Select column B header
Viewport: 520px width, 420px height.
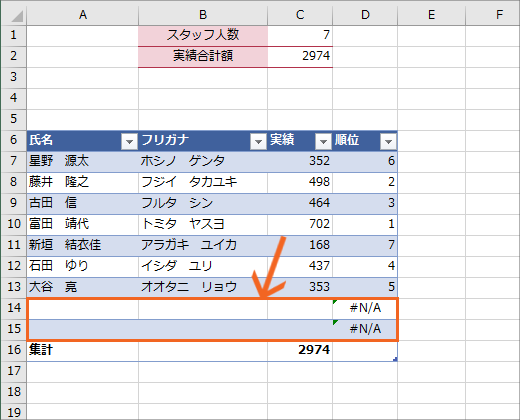(203, 15)
